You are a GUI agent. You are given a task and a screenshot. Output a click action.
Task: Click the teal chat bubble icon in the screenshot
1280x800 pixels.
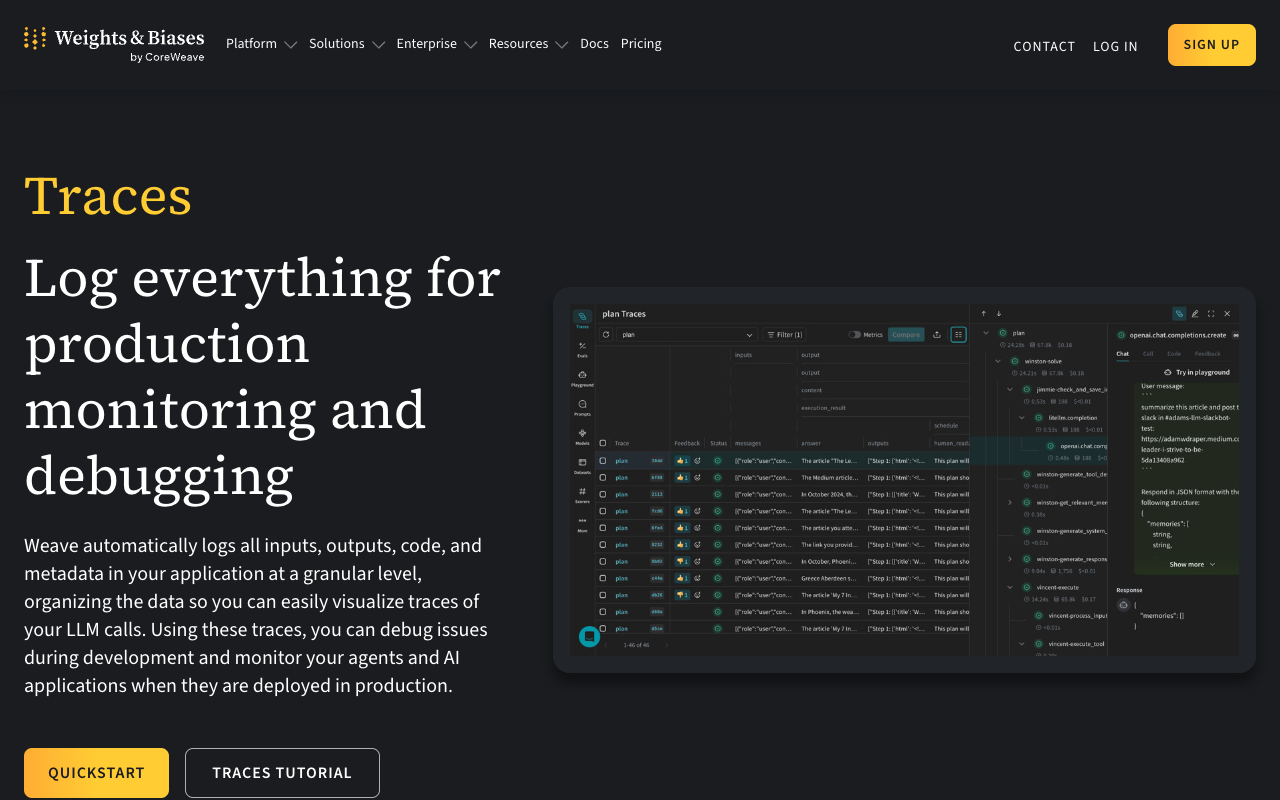pyautogui.click(x=589, y=636)
